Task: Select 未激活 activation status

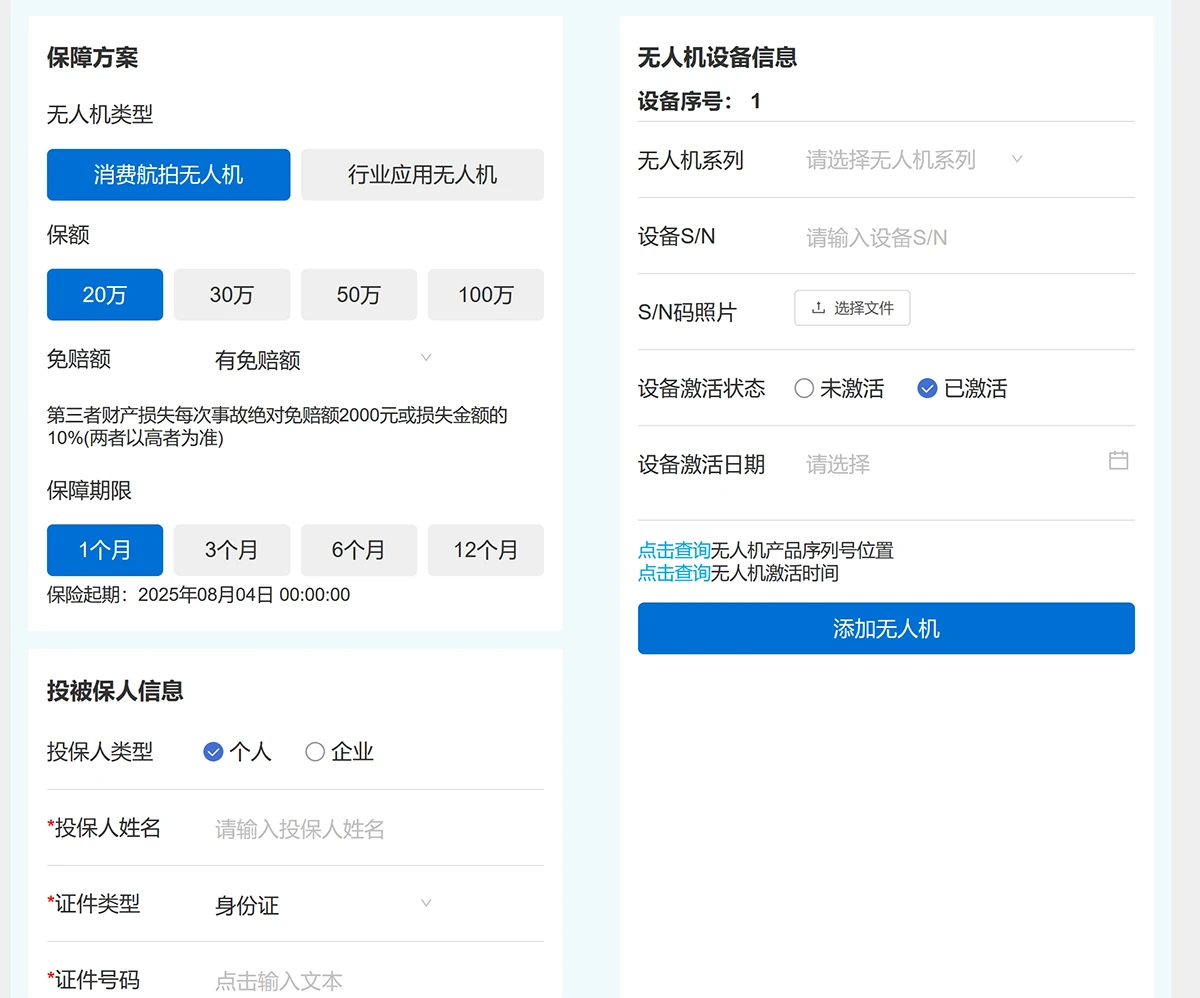Action: [804, 389]
